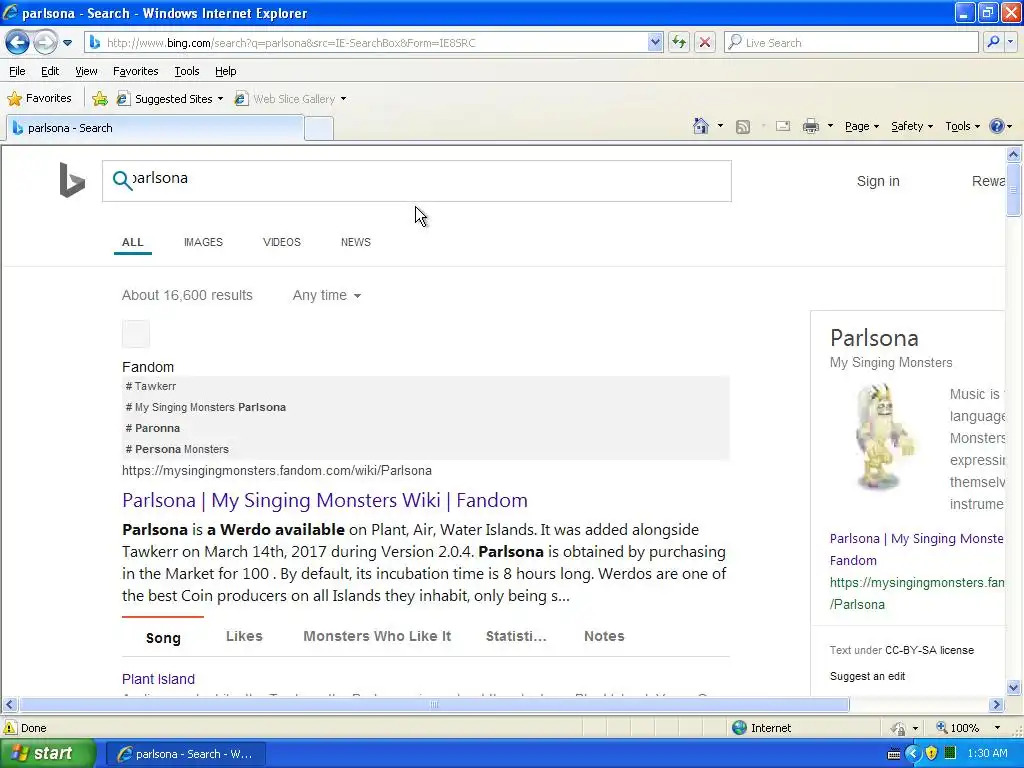The image size is (1024, 768).
Task: Click the # Persona Monsters tag
Action: 177,449
